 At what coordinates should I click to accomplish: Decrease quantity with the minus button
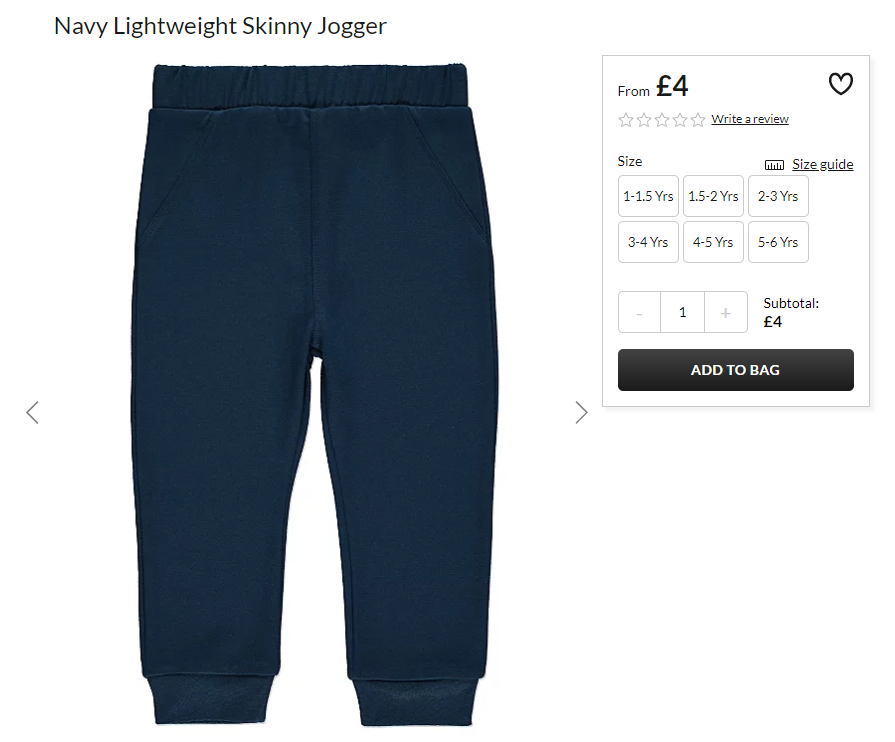pyautogui.click(x=639, y=312)
